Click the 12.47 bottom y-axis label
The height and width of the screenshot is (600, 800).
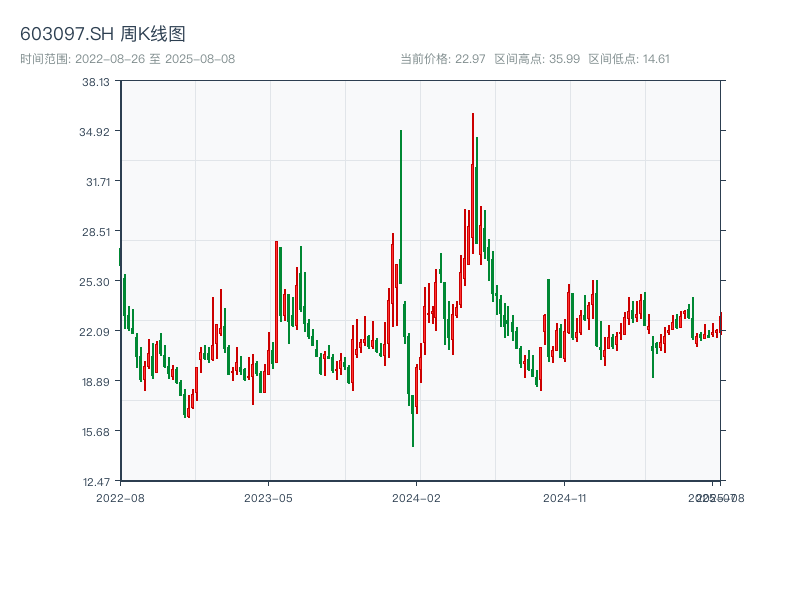coord(96,482)
